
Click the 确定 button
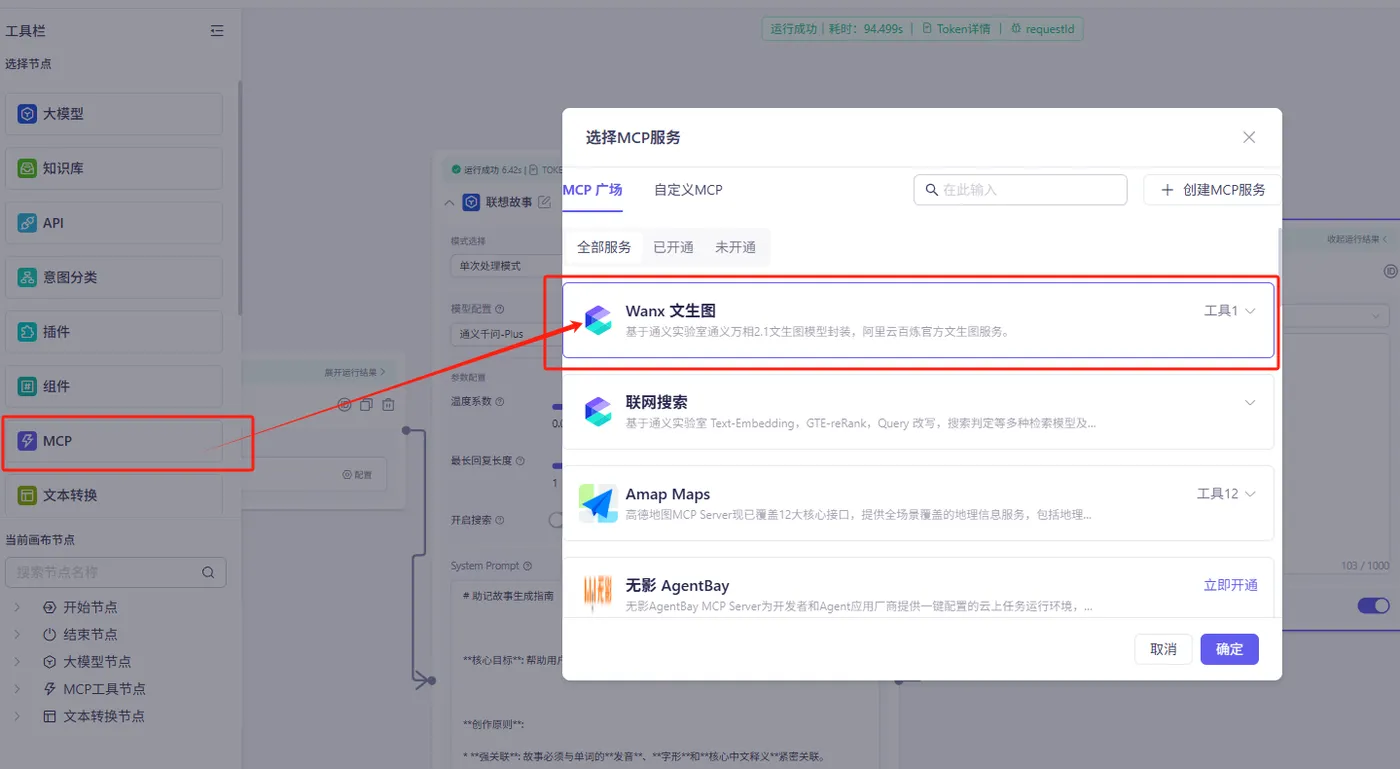point(1229,649)
